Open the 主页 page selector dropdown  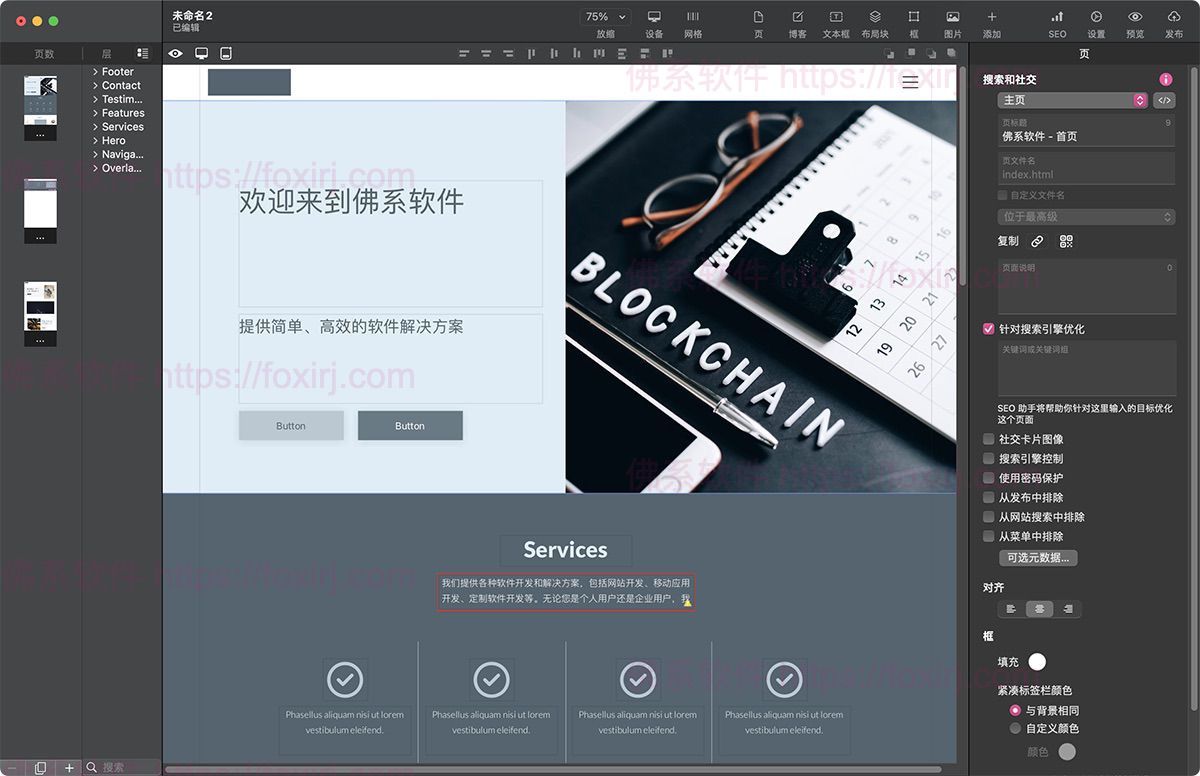tap(1071, 100)
